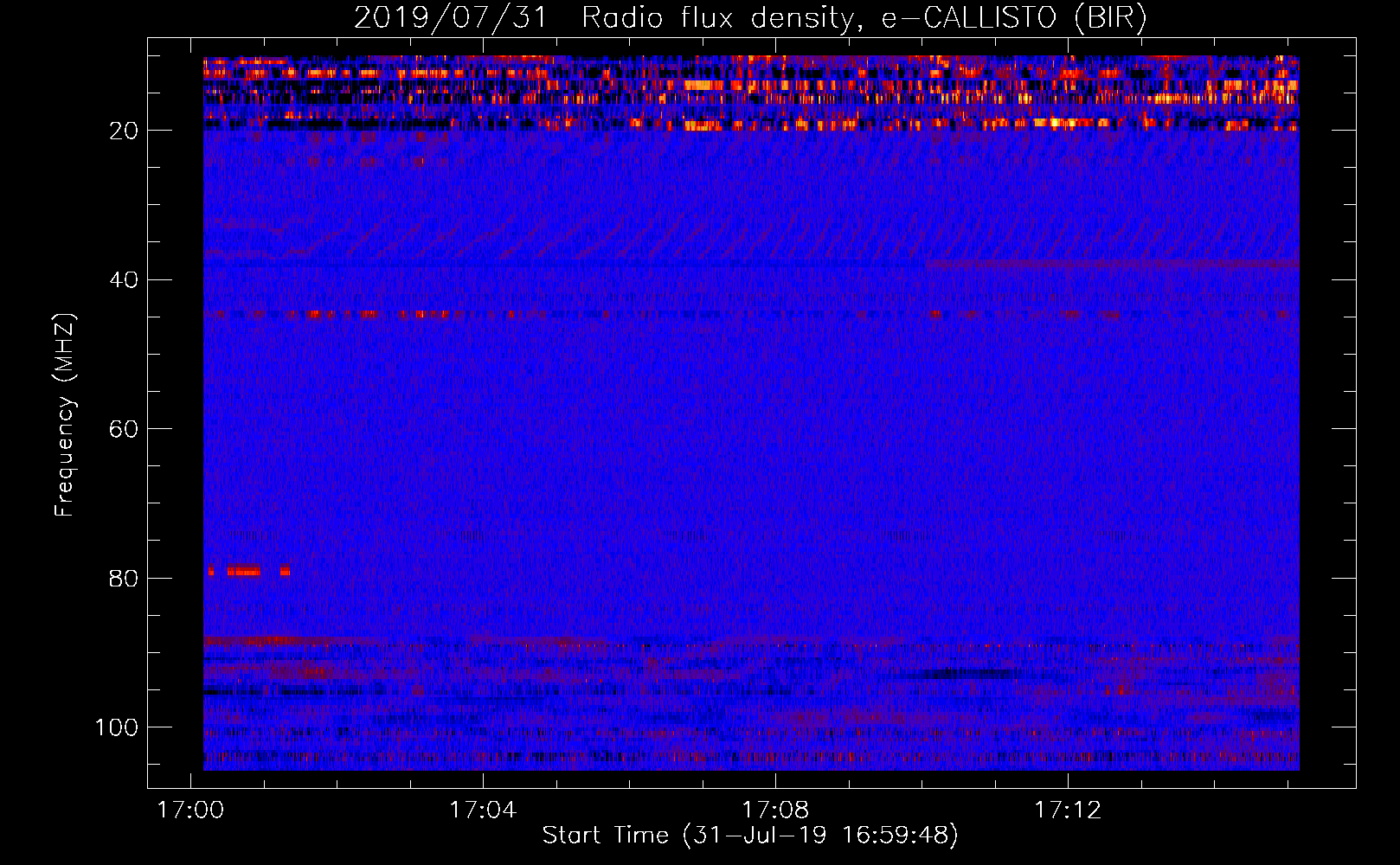This screenshot has height=865, width=1400.
Task: Click the '80' frequency tick label
Action: (125, 578)
